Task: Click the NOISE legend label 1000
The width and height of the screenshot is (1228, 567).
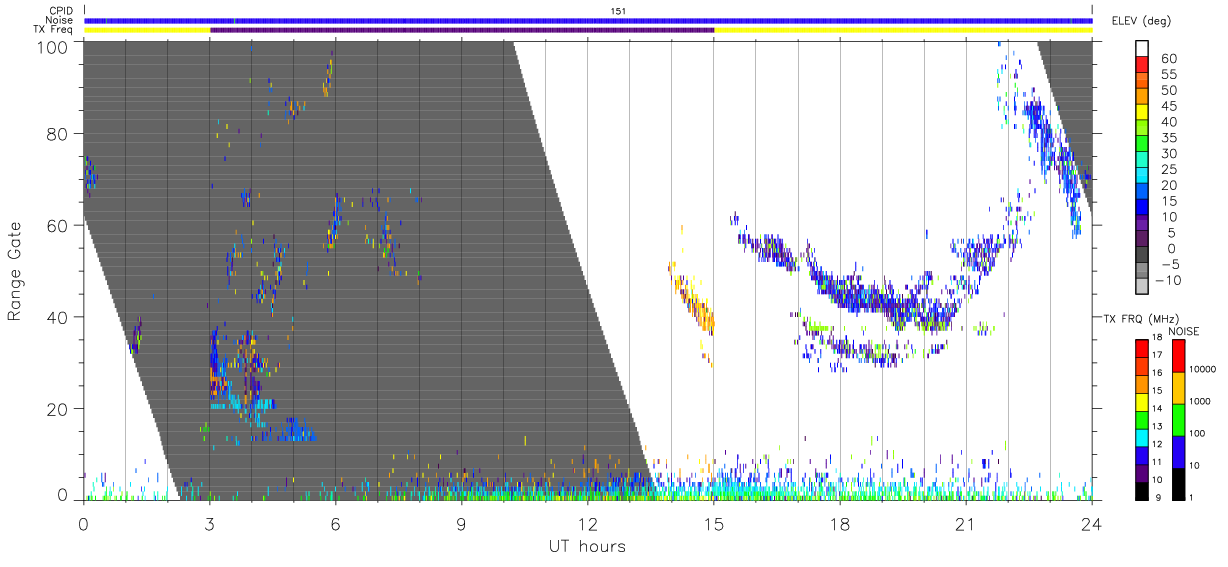Action: click(x=1200, y=402)
